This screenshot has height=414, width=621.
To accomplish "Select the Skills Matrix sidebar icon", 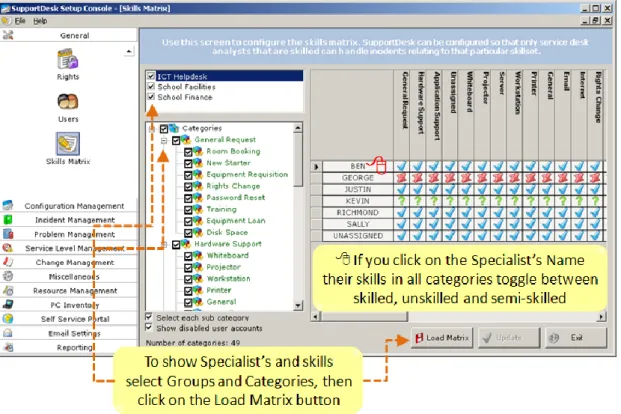I will (68, 143).
